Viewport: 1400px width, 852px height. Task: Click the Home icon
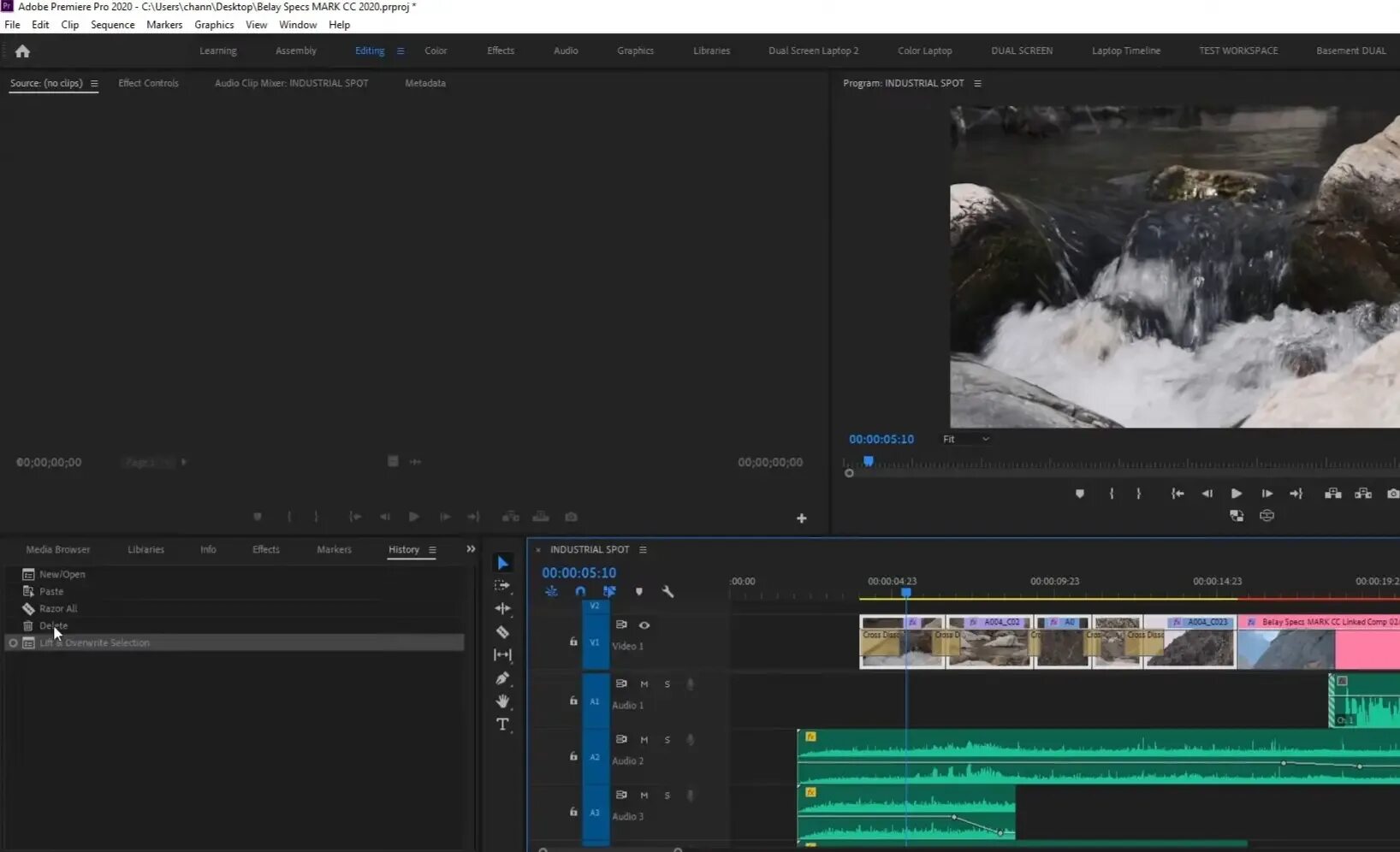pos(22,51)
